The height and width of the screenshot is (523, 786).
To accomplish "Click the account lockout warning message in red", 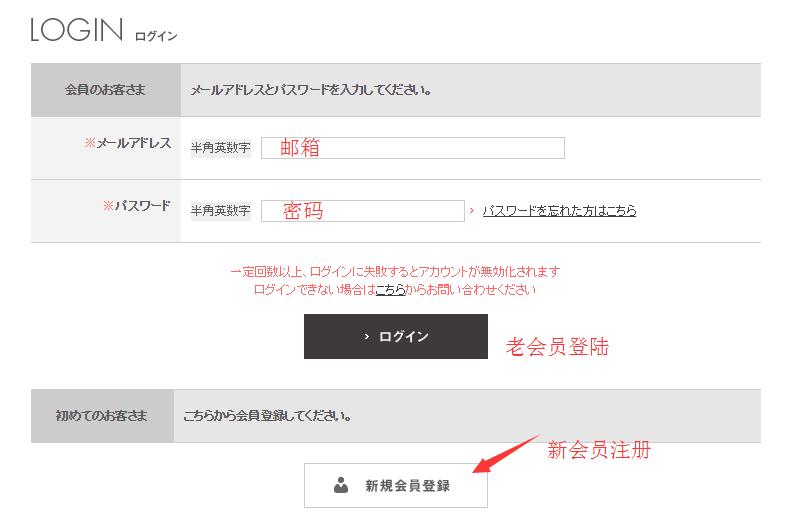I will click(x=395, y=271).
